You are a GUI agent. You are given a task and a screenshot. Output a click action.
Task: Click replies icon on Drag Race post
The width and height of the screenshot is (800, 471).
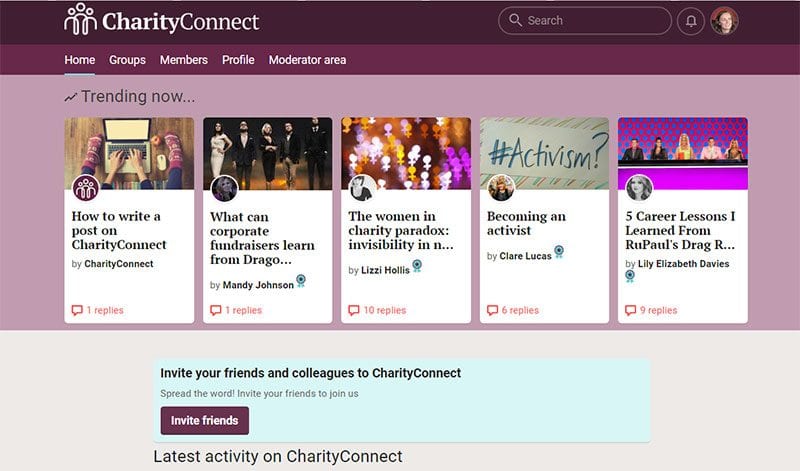pyautogui.click(x=630, y=310)
